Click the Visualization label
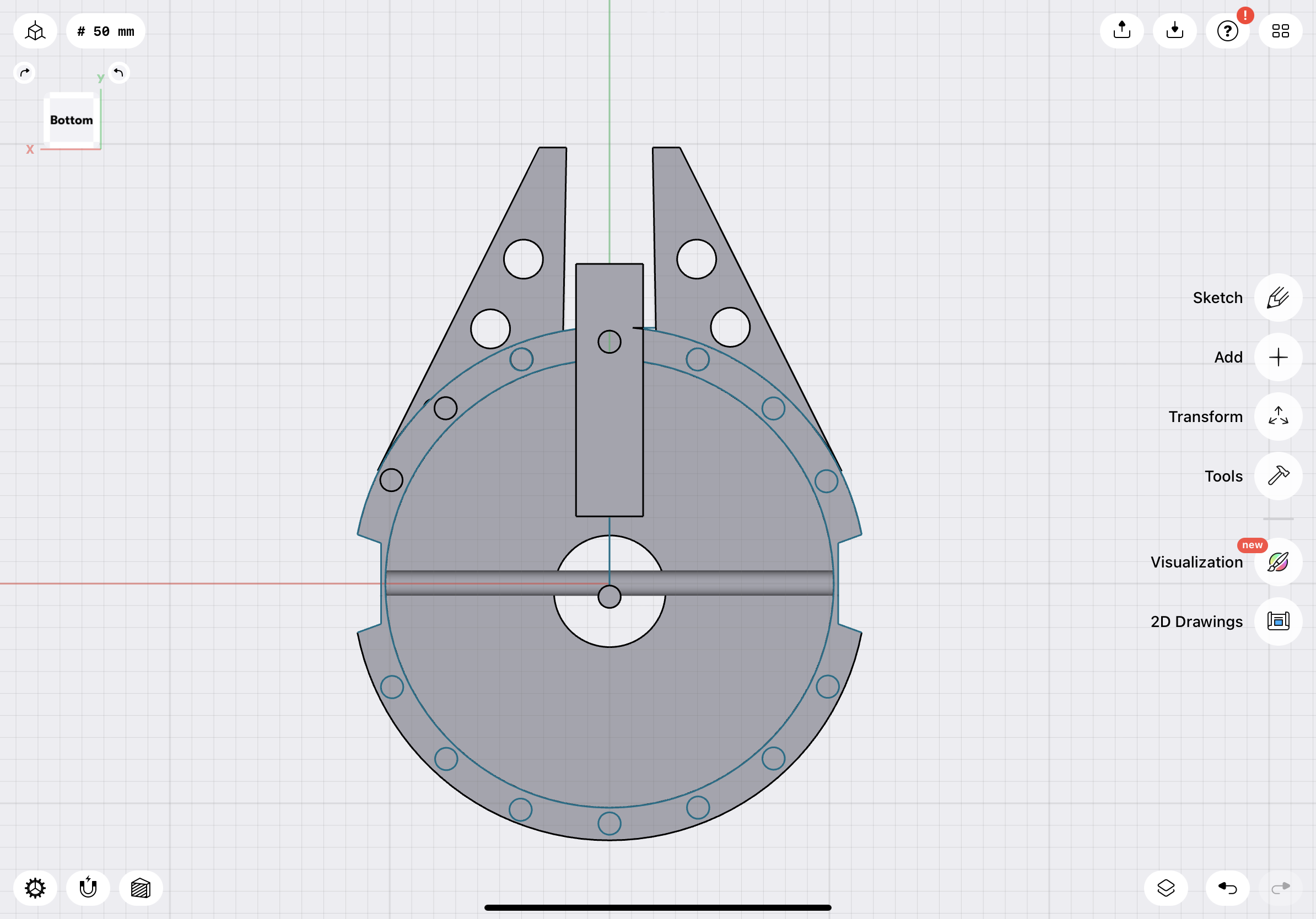The height and width of the screenshot is (919, 1316). click(x=1196, y=563)
